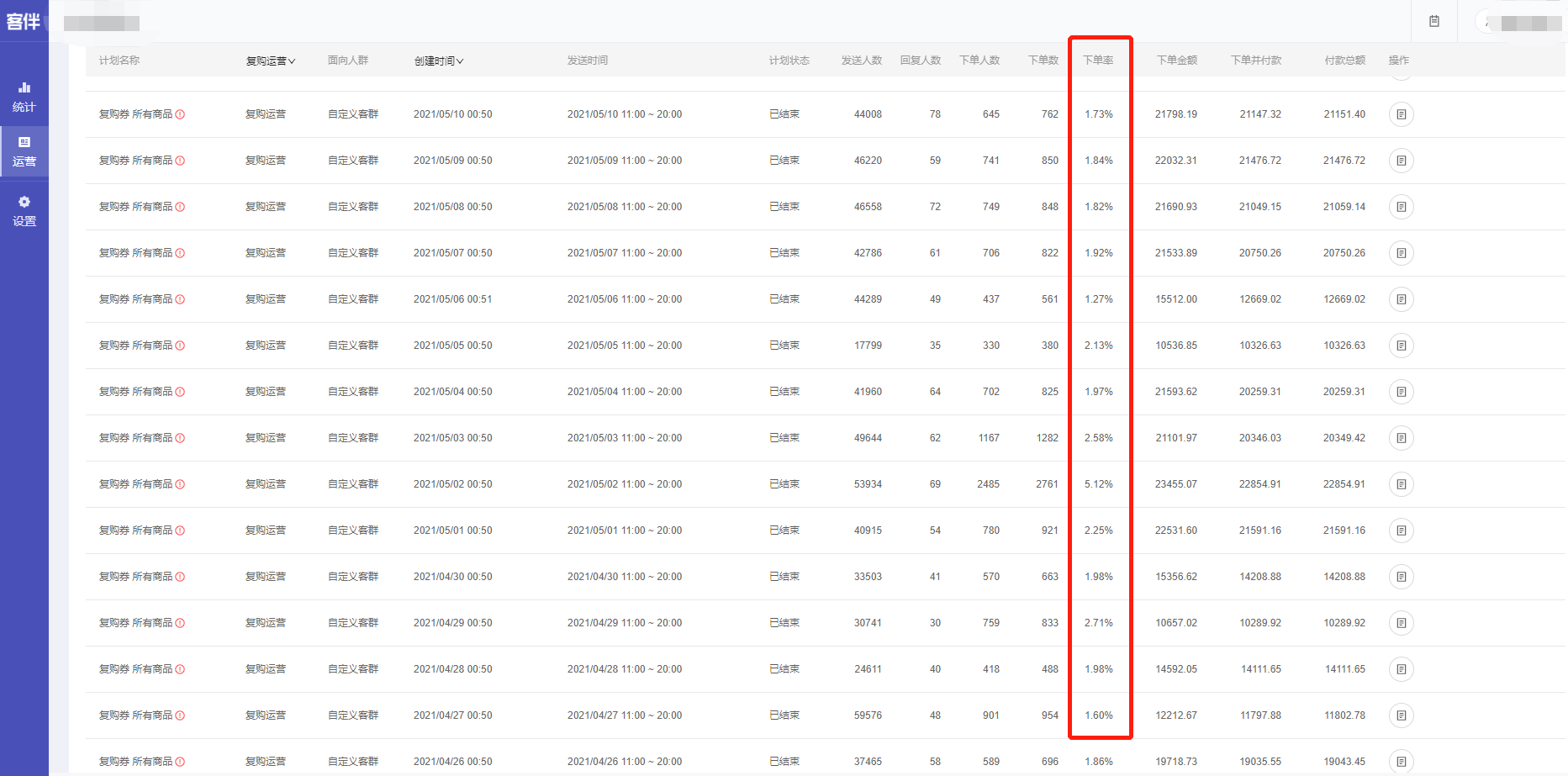Image resolution: width=1568 pixels, height=776 pixels.
Task: Open details icon for 2021/05/02 00:50 plan
Action: pyautogui.click(x=1401, y=484)
